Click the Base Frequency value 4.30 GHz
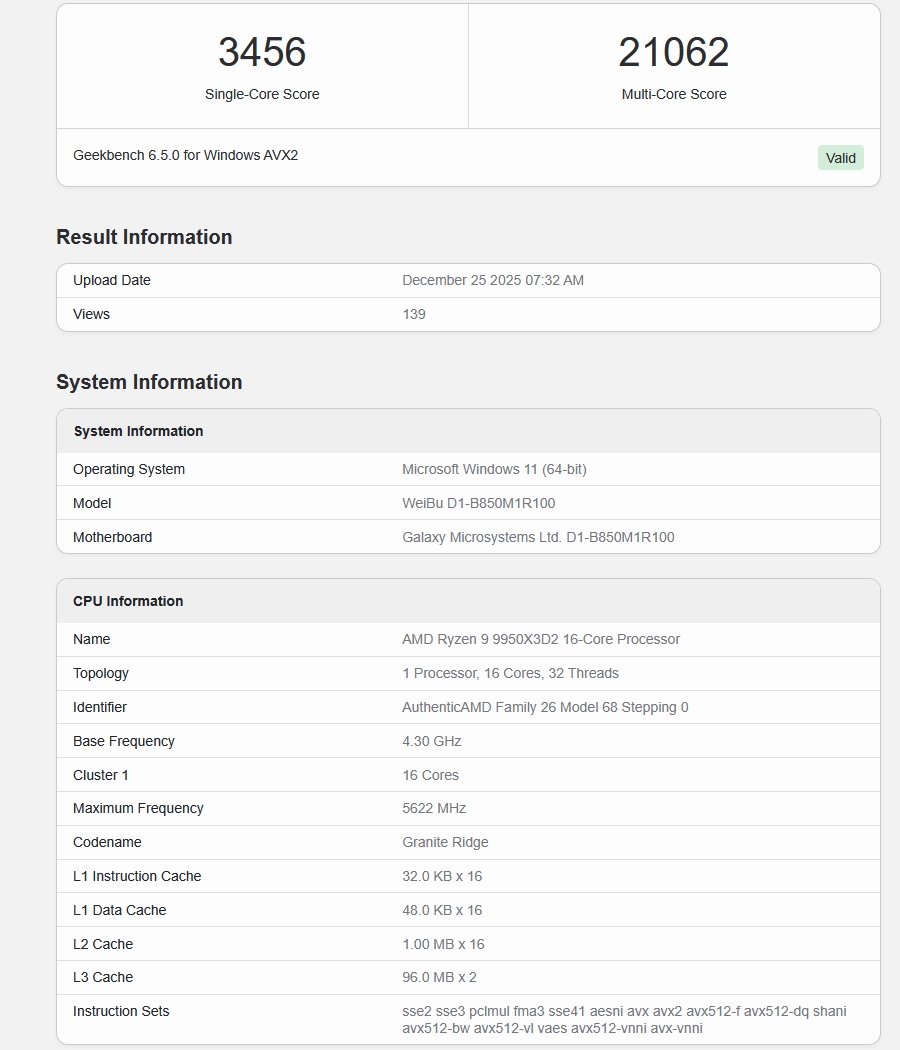 pos(431,741)
